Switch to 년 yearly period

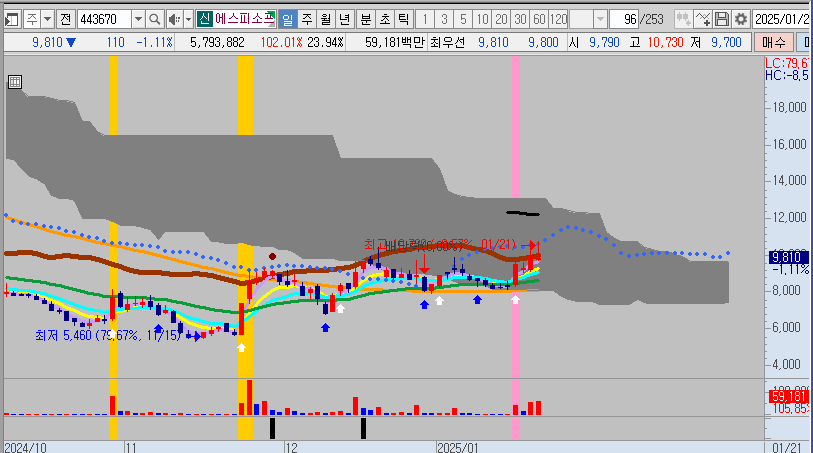coord(344,20)
